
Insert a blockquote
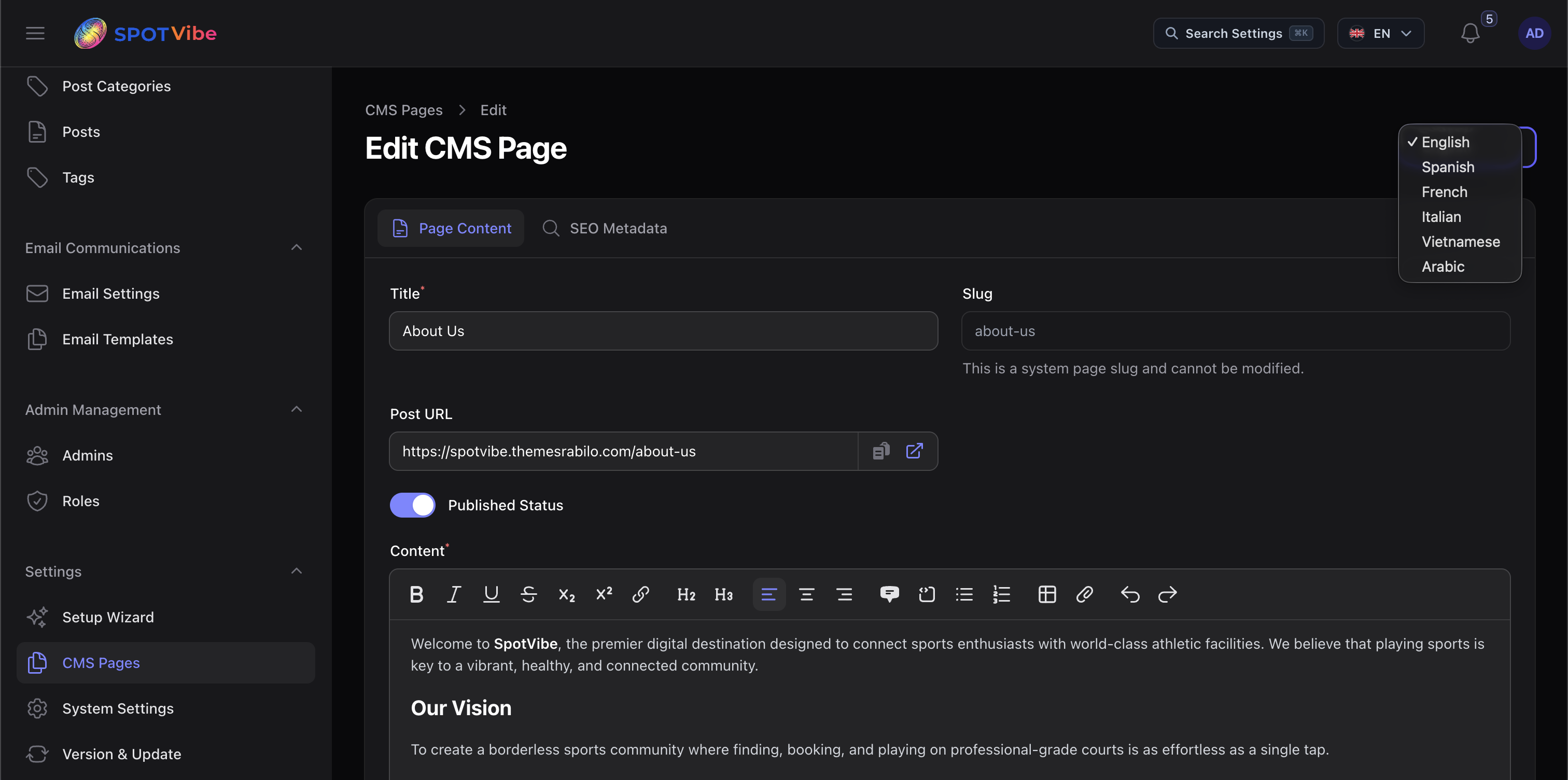pos(889,594)
